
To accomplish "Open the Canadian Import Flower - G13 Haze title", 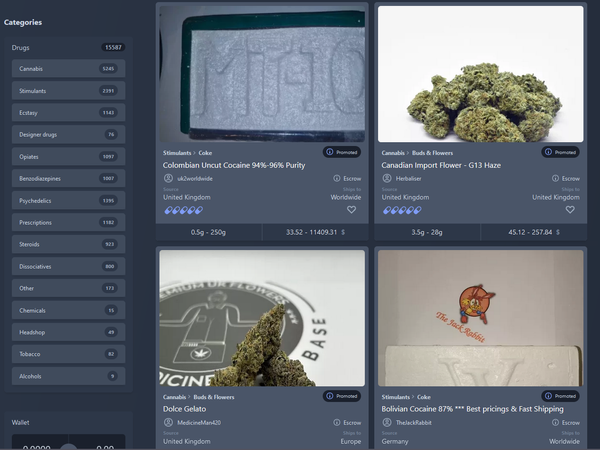I will [441, 165].
